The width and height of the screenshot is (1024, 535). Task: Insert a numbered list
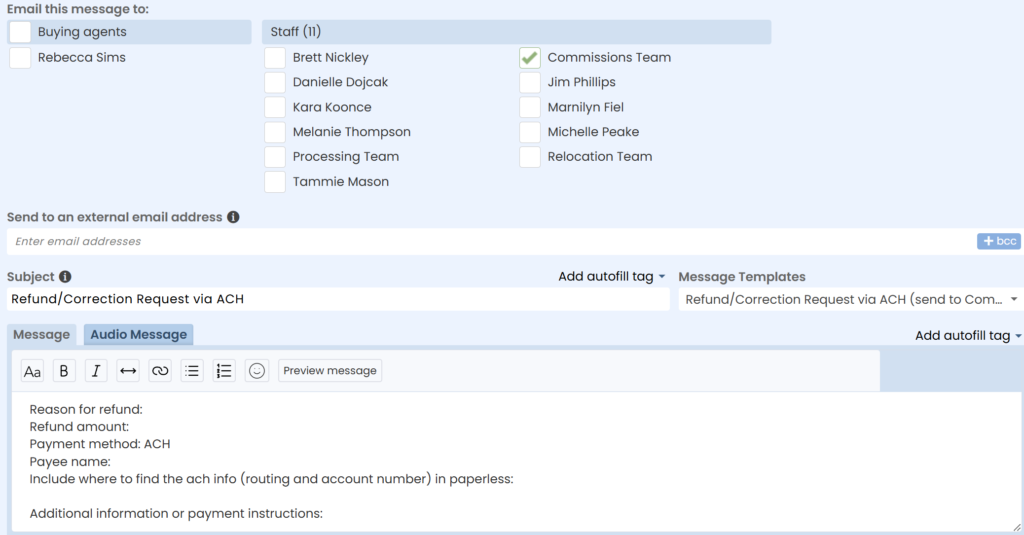(224, 371)
